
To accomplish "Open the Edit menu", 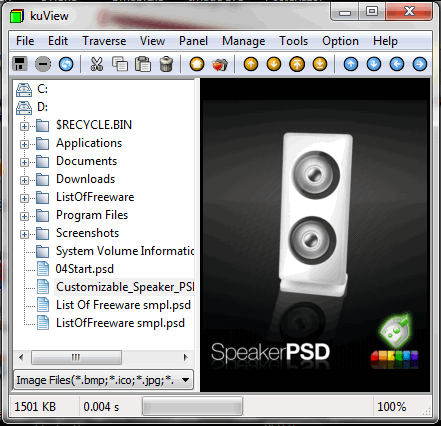I will click(x=58, y=41).
